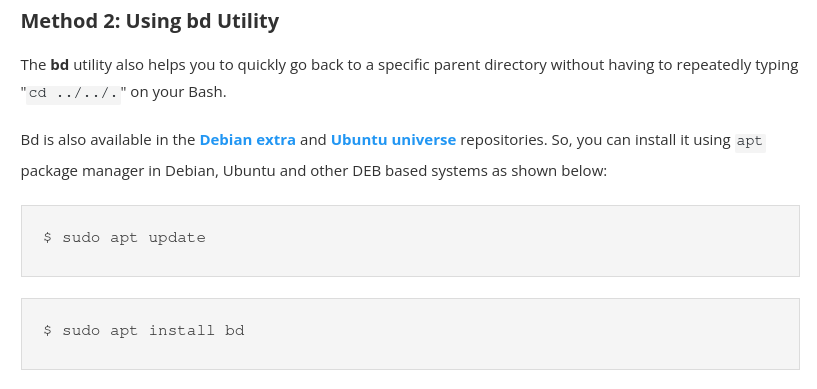The image size is (817, 389).
Task: Open the Ubuntu universe link
Action: pyautogui.click(x=393, y=140)
